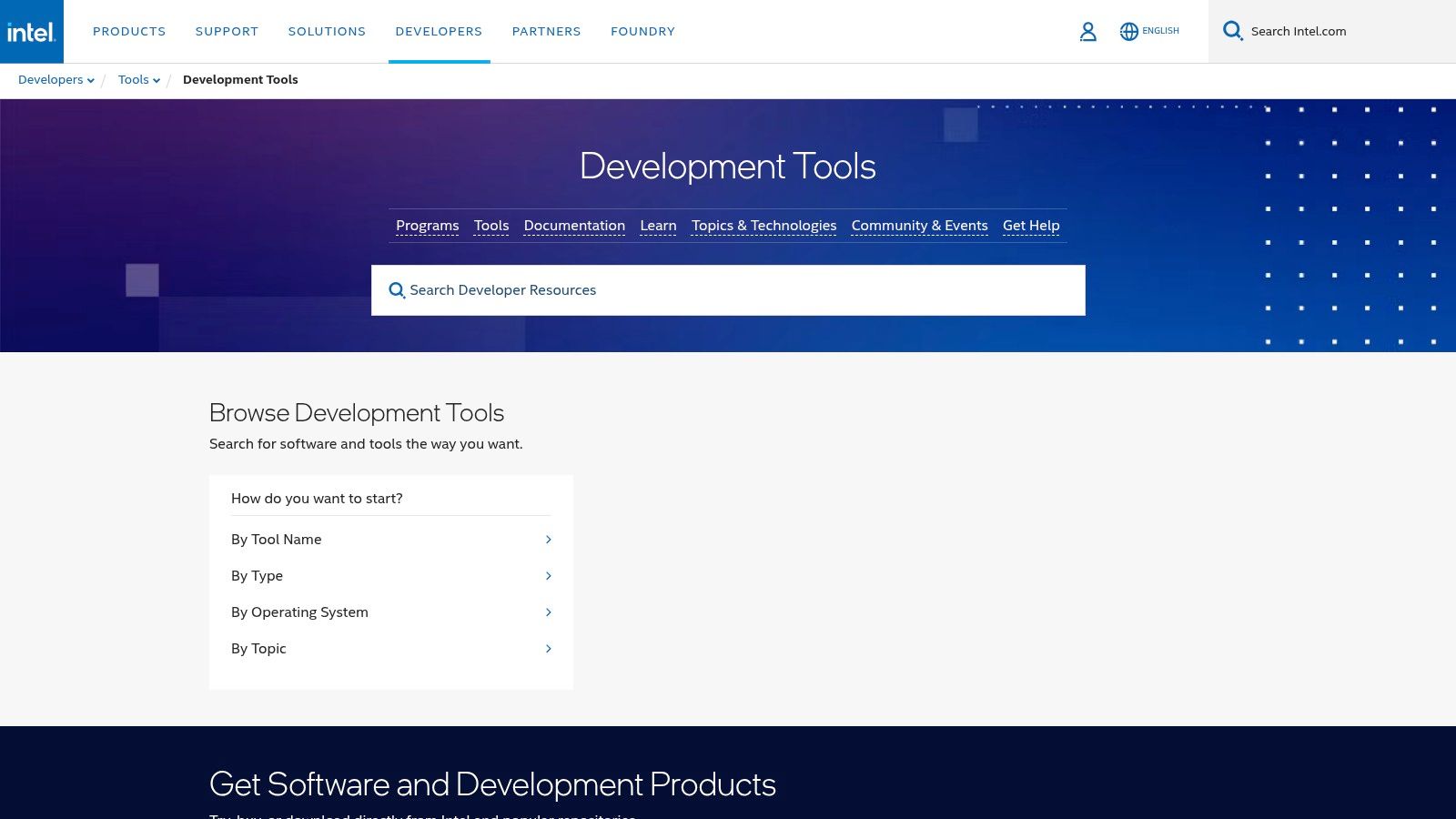
Task: Expand the By Topic option
Action: click(x=391, y=649)
